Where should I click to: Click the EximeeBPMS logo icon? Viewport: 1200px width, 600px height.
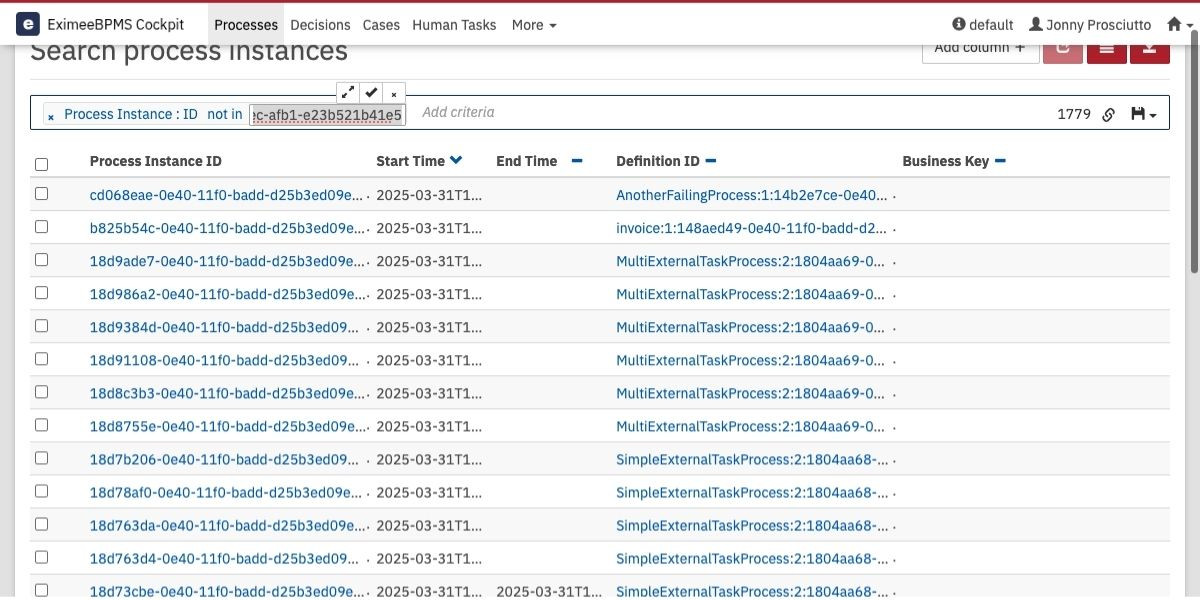(28, 24)
